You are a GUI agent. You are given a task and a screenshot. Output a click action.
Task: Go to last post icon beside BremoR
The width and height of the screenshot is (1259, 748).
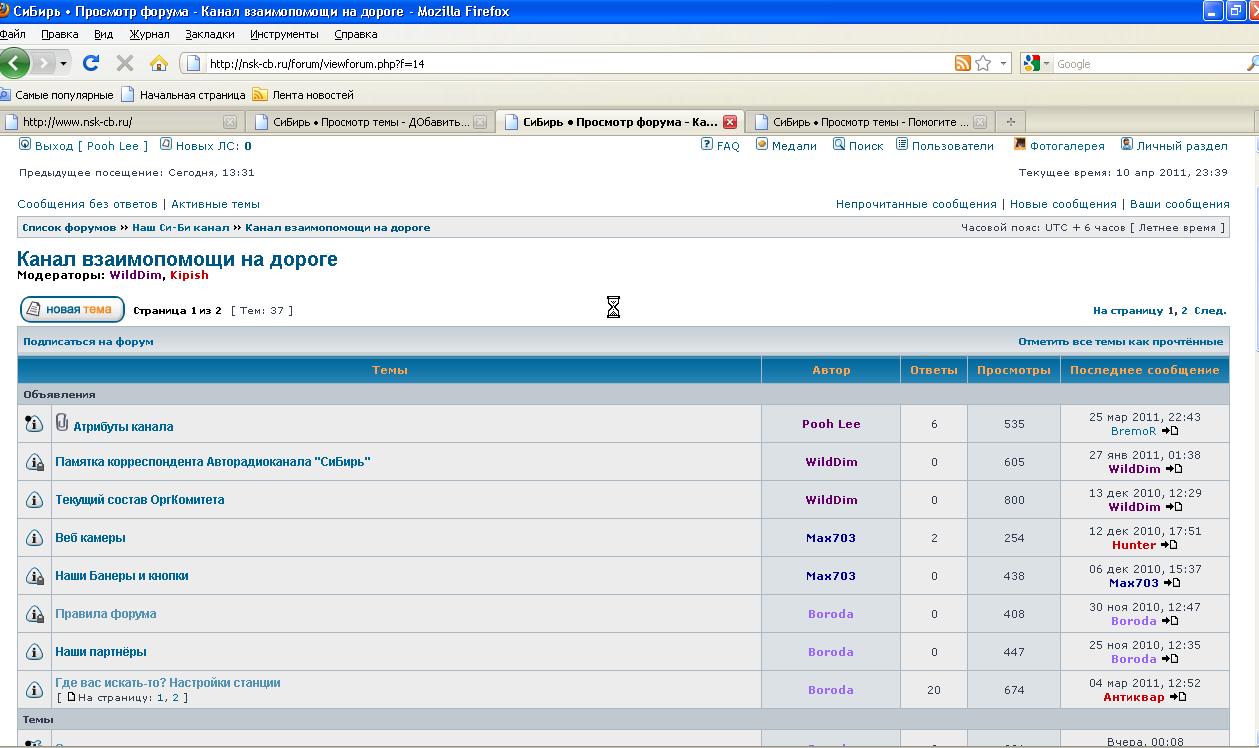point(1170,431)
